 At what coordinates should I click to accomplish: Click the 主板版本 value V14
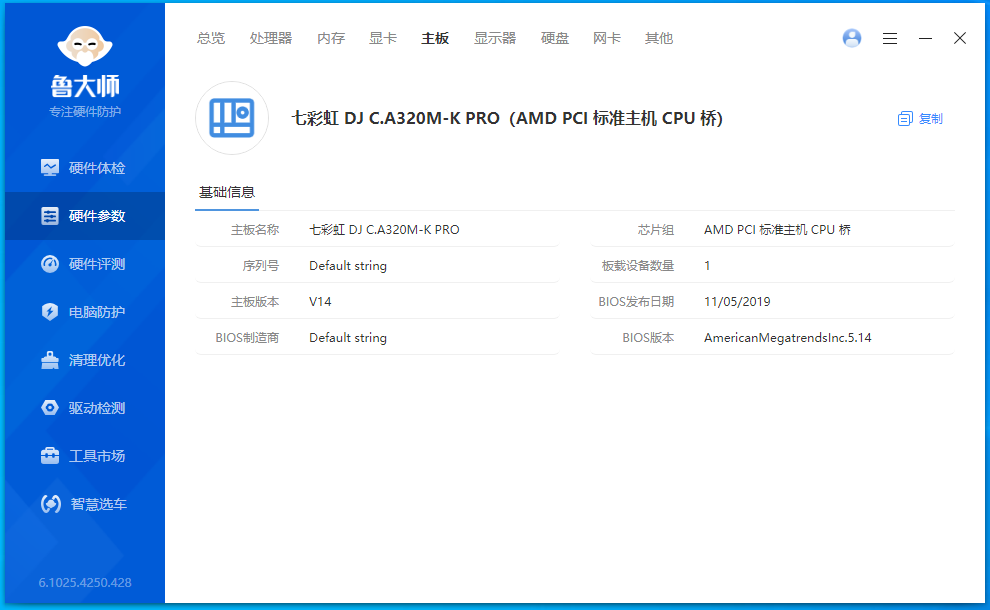[x=320, y=302]
